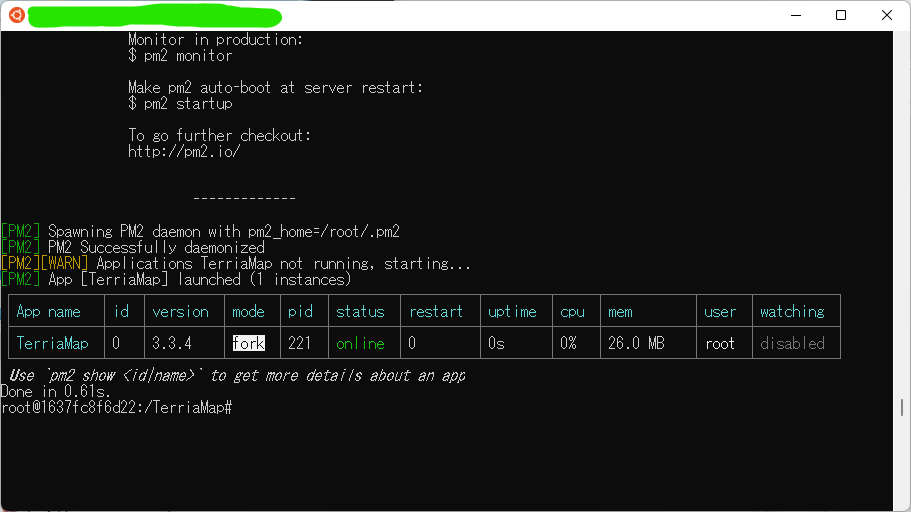Click the 'status' column header
The height and width of the screenshot is (512, 911).
[360, 312]
